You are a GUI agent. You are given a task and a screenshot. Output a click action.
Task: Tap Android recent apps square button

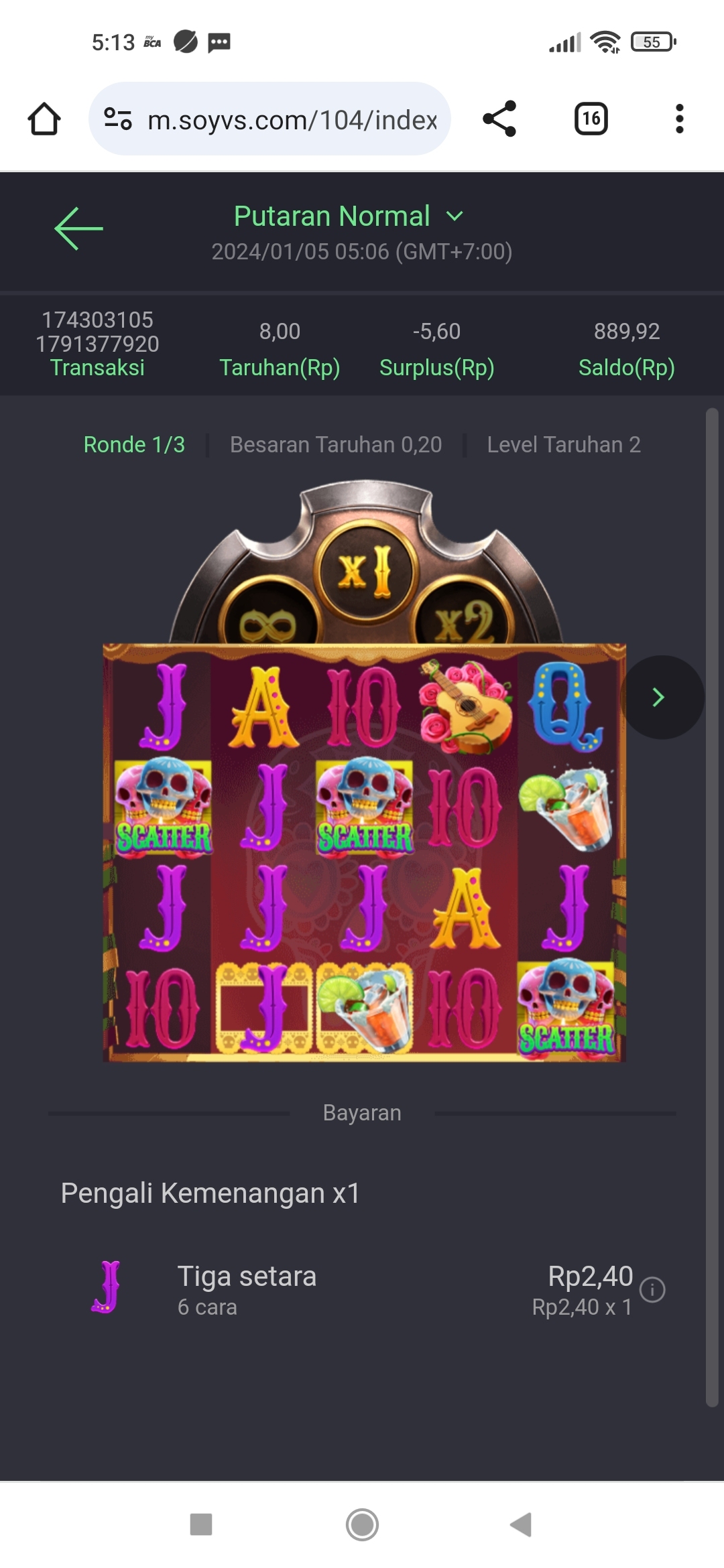click(x=201, y=1524)
